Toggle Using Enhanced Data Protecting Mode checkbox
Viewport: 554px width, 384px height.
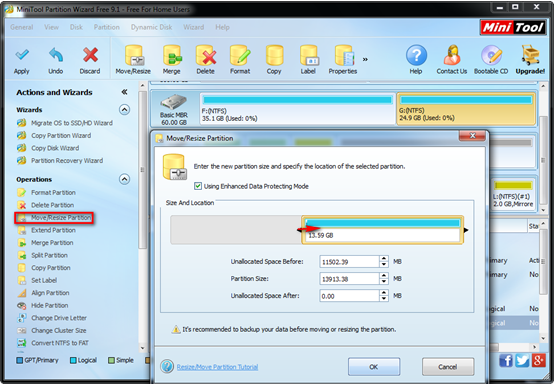tap(198, 186)
